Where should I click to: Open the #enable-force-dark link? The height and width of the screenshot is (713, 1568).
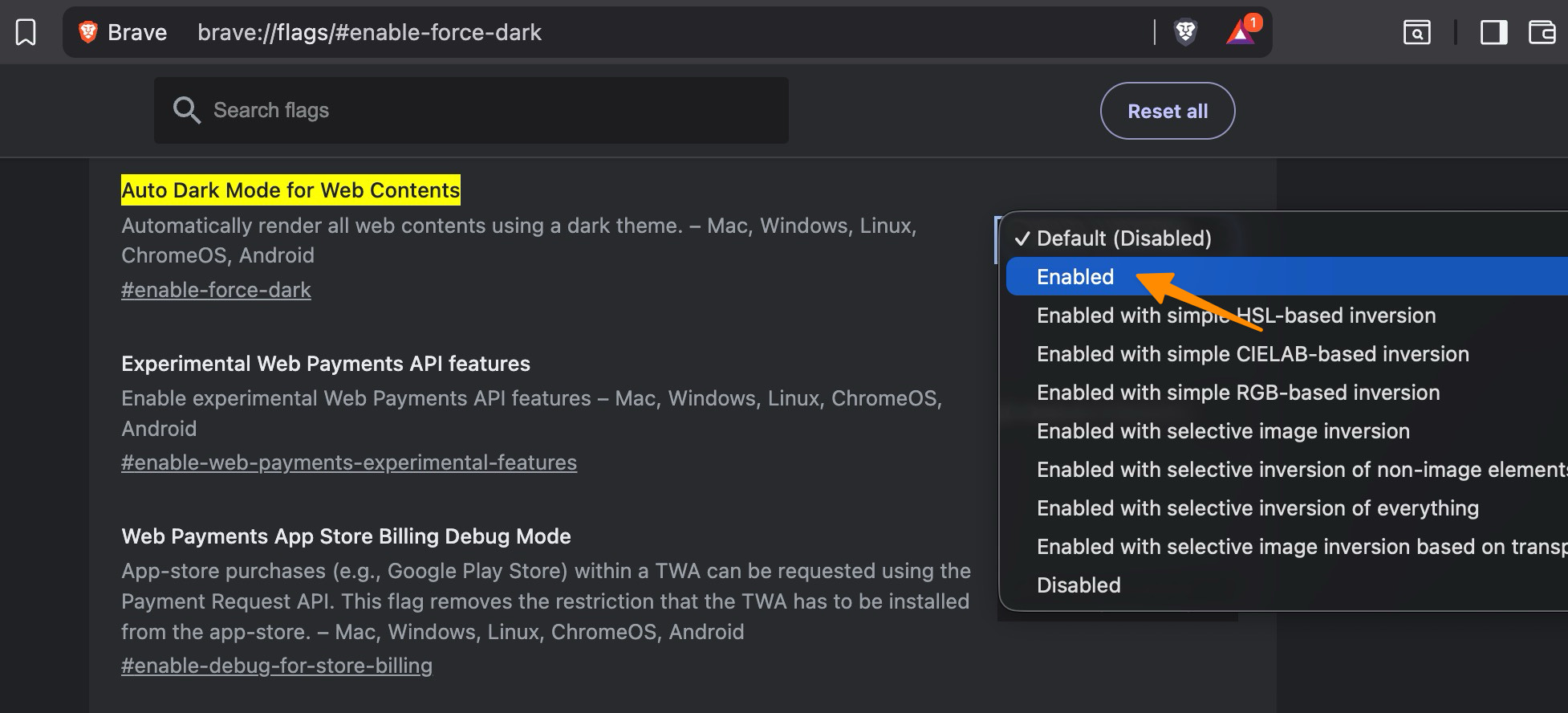point(216,290)
